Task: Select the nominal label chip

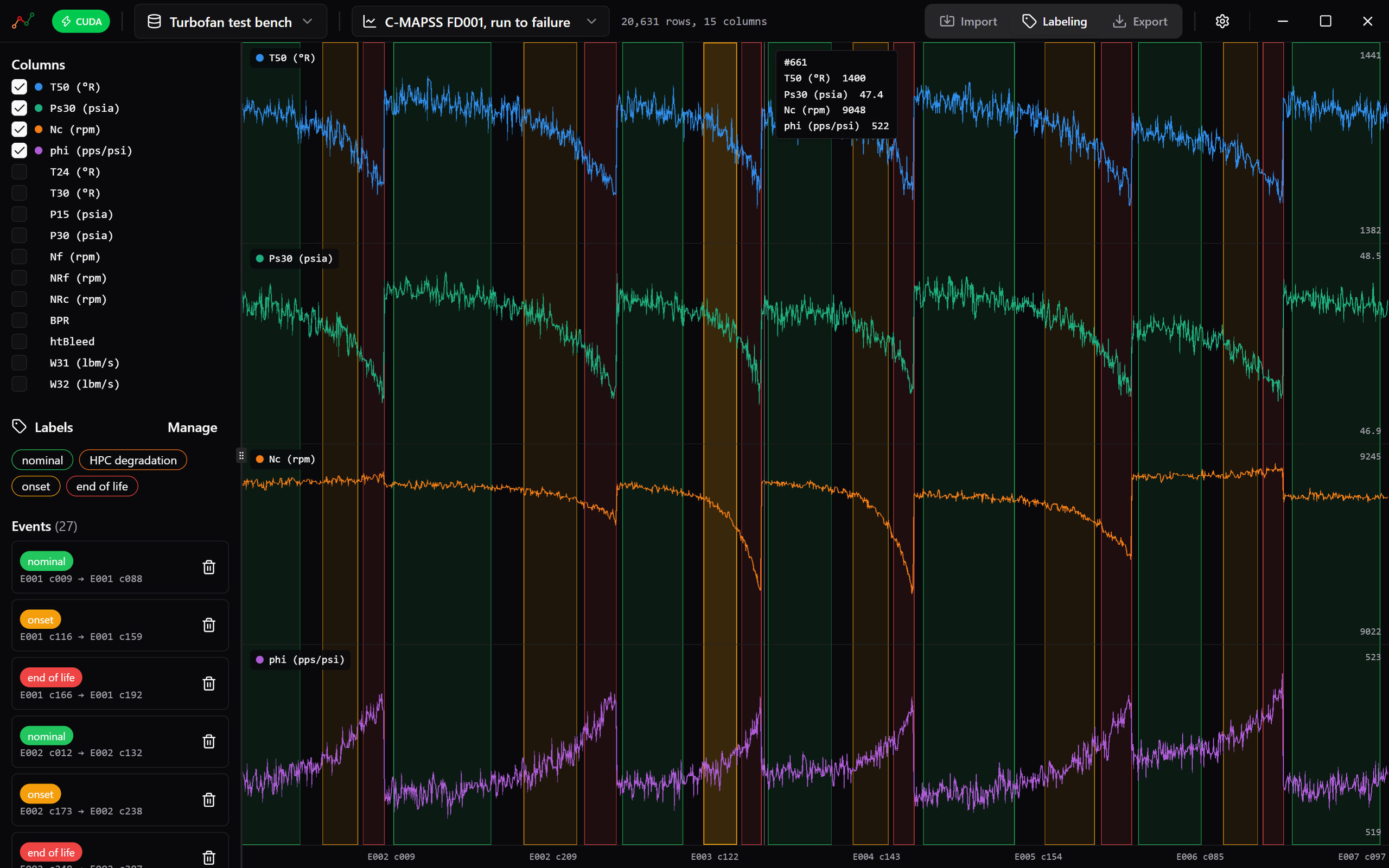Action: 42,460
